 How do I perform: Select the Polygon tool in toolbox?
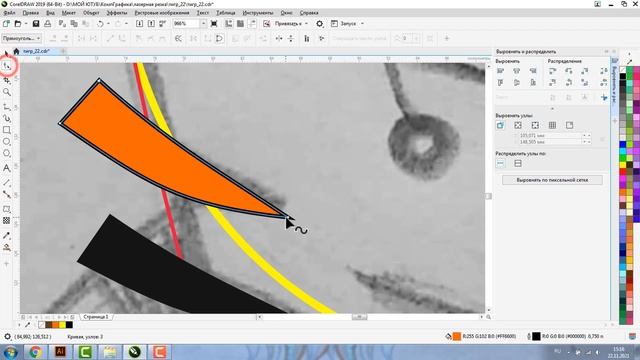point(7,153)
